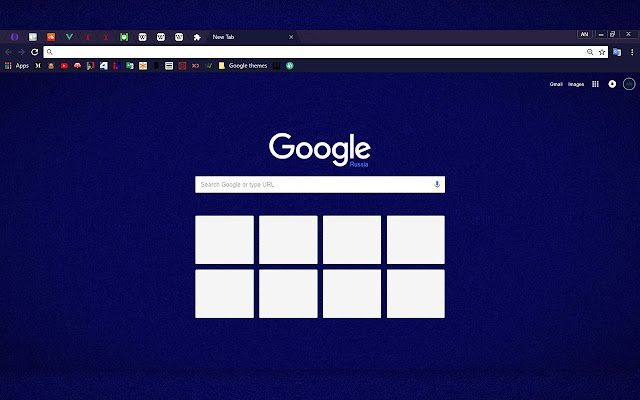Open the Google apps grid launcher
640x400 pixels.
coord(595,84)
